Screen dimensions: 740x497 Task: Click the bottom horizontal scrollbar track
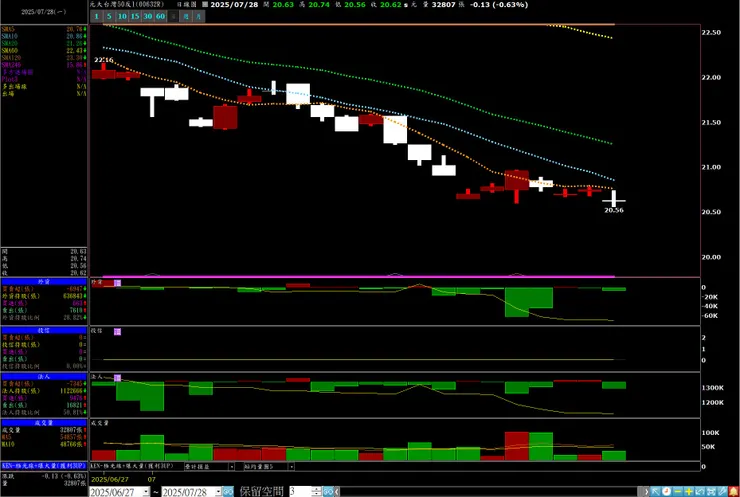[x=489, y=491]
